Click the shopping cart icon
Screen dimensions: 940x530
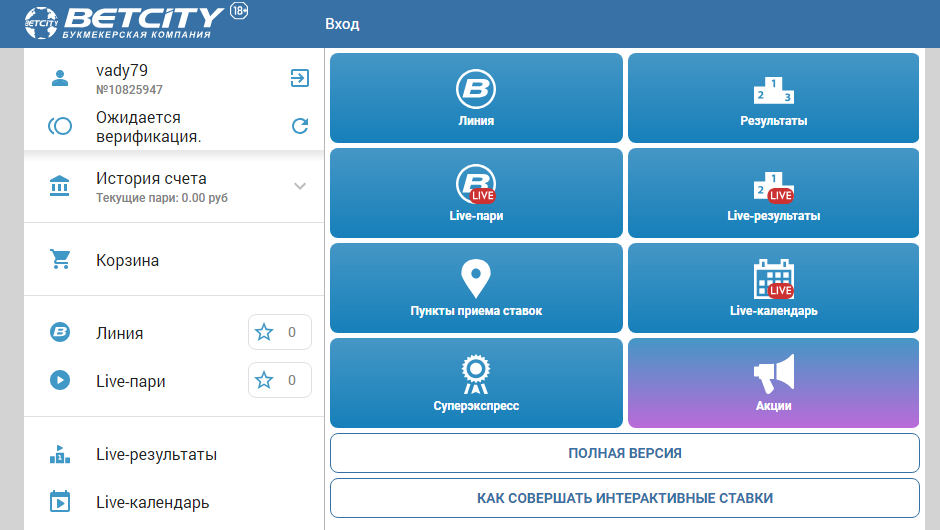pos(60,260)
